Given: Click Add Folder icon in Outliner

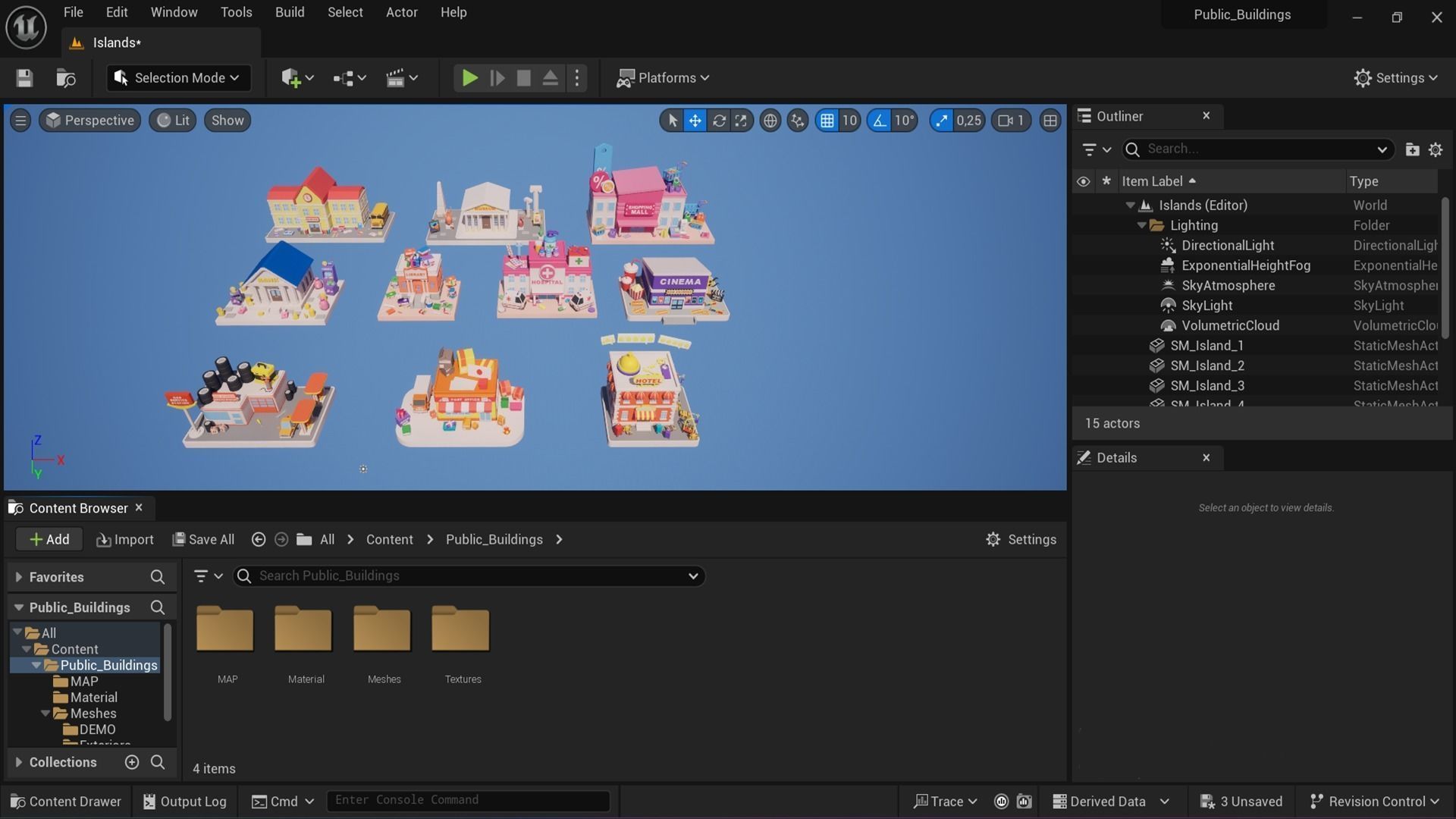Looking at the screenshot, I should click(x=1411, y=149).
